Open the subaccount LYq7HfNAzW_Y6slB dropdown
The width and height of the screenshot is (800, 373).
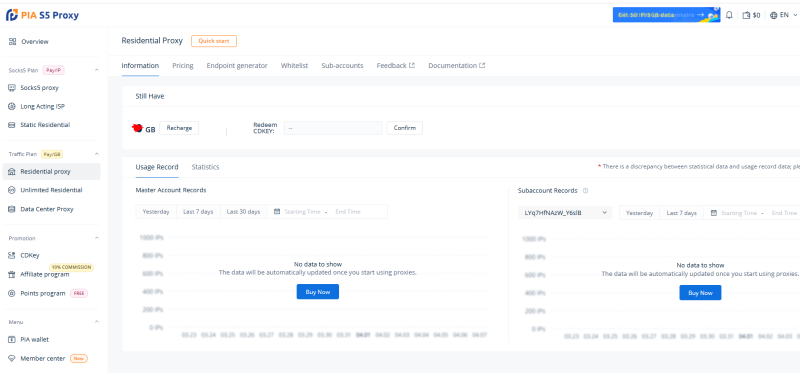point(565,213)
